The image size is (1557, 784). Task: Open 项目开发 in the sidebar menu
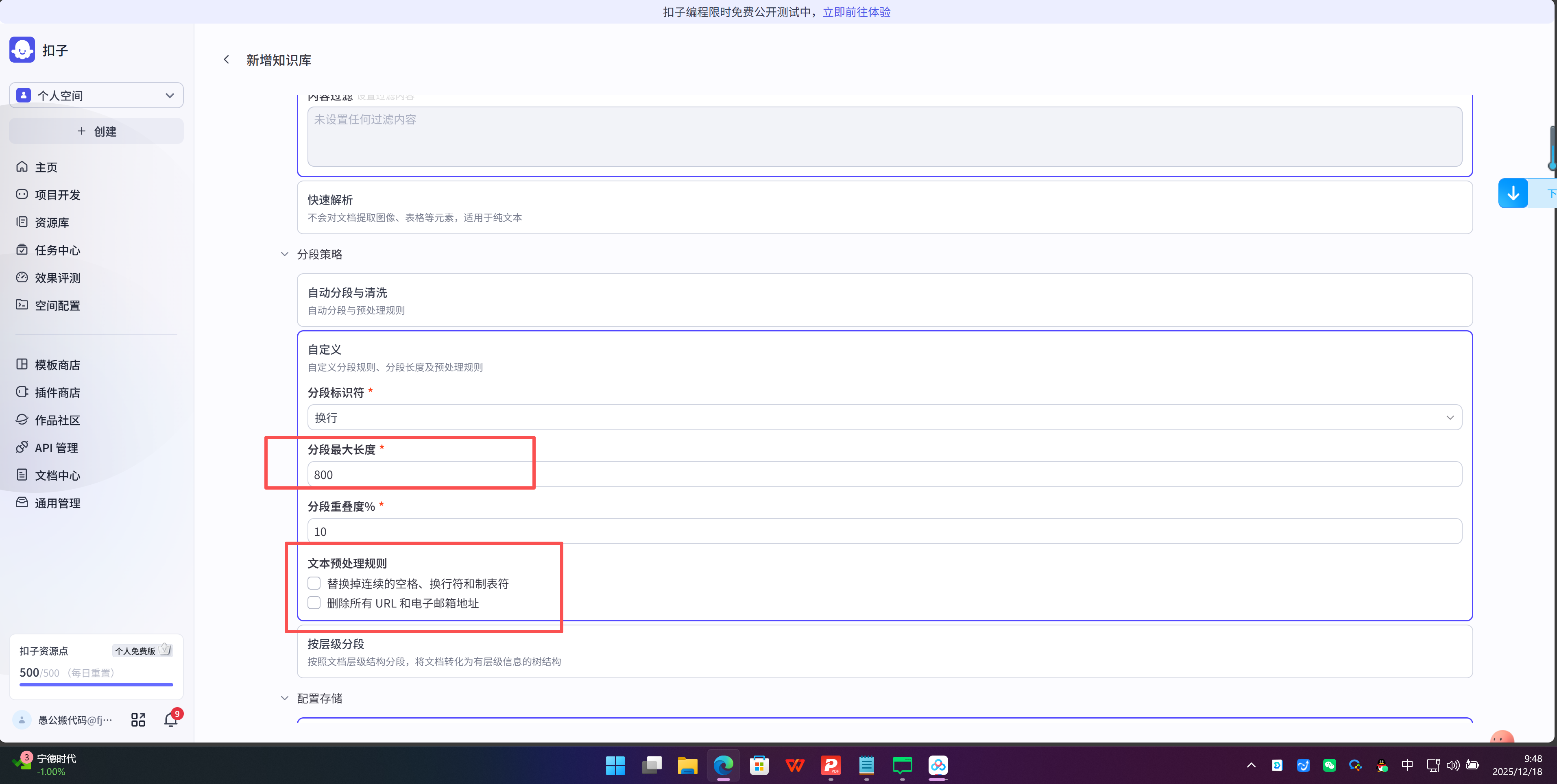point(57,195)
